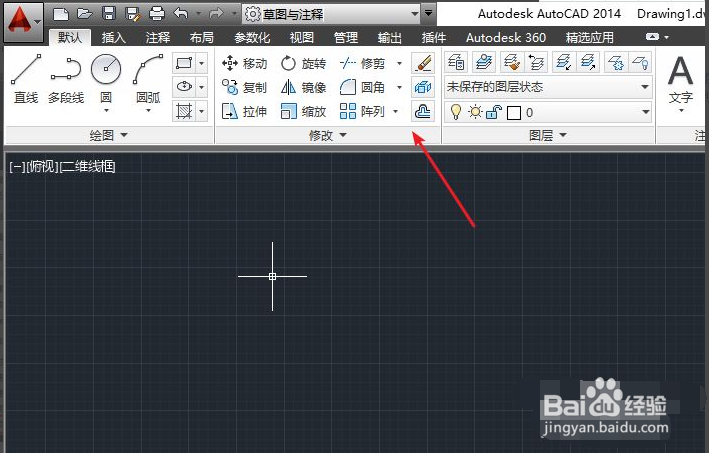Click the Redo arrow icon
The height and width of the screenshot is (453, 709).
tap(216, 14)
